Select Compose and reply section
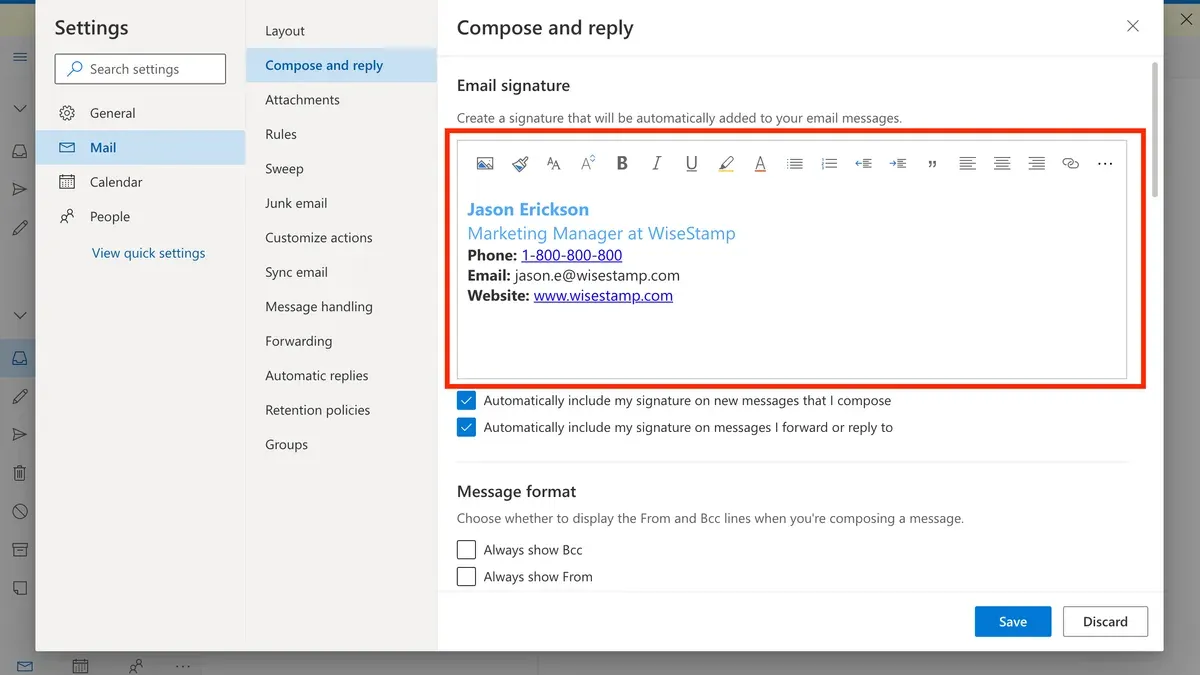Image resolution: width=1200 pixels, height=675 pixels. [x=341, y=65]
